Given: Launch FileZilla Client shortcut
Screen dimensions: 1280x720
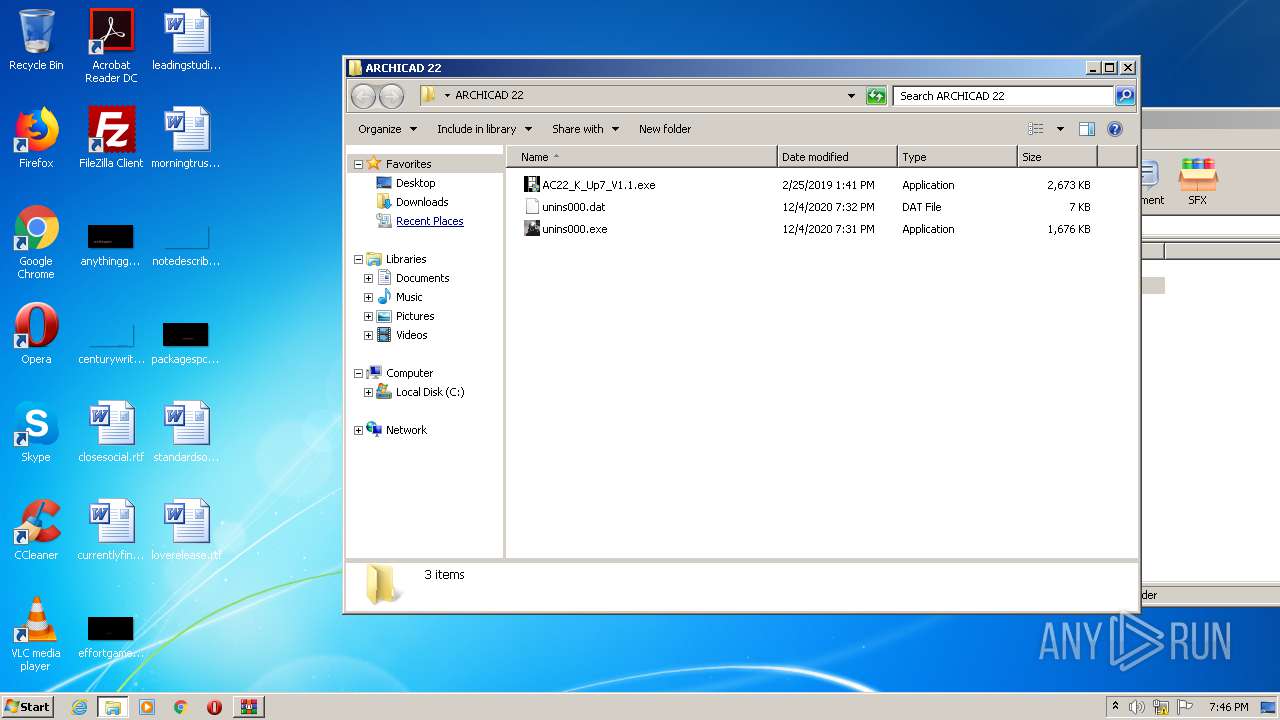Looking at the screenshot, I should coord(111,138).
